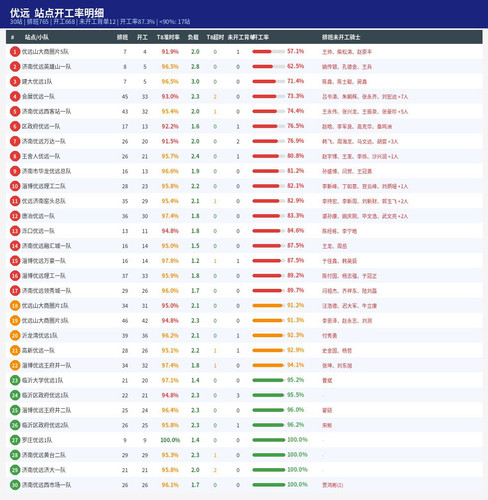This screenshot has height=500, width=488.
Task: Select the green rank 24 badge
Action: (15, 395)
